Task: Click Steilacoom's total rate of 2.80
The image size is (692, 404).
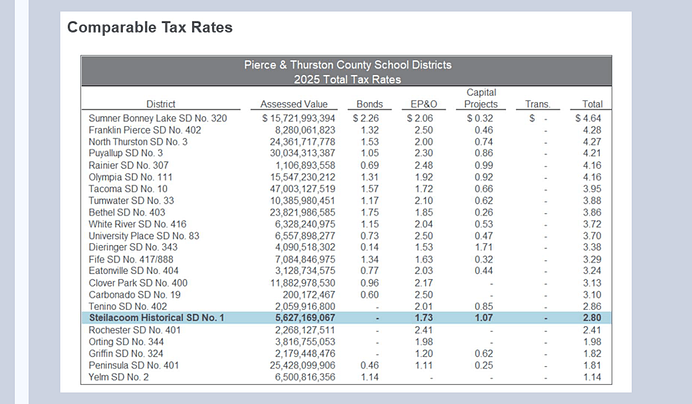Action: pyautogui.click(x=593, y=317)
